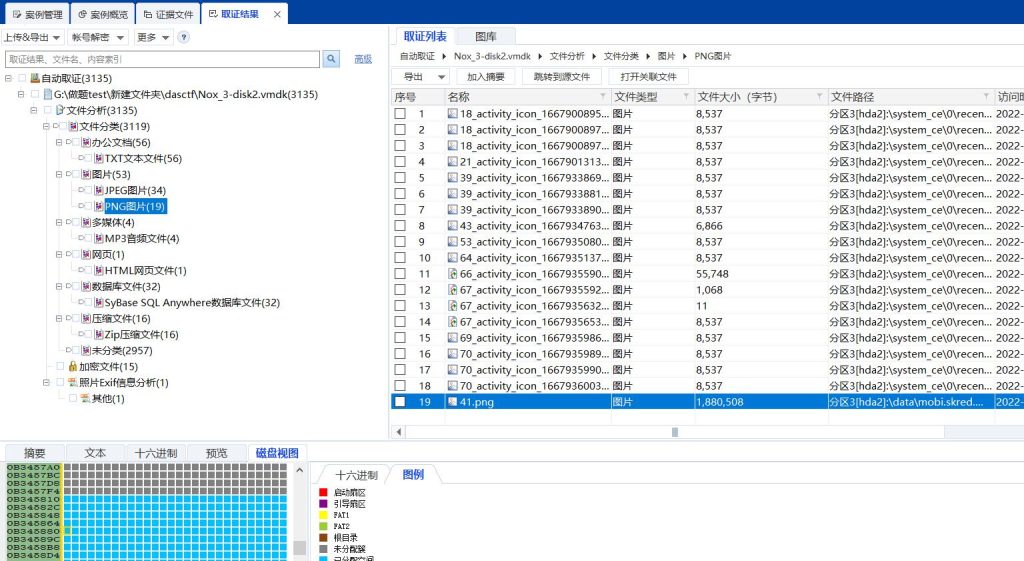This screenshot has width=1024, height=561.
Task: Click the magnifier search button
Action: click(x=331, y=59)
